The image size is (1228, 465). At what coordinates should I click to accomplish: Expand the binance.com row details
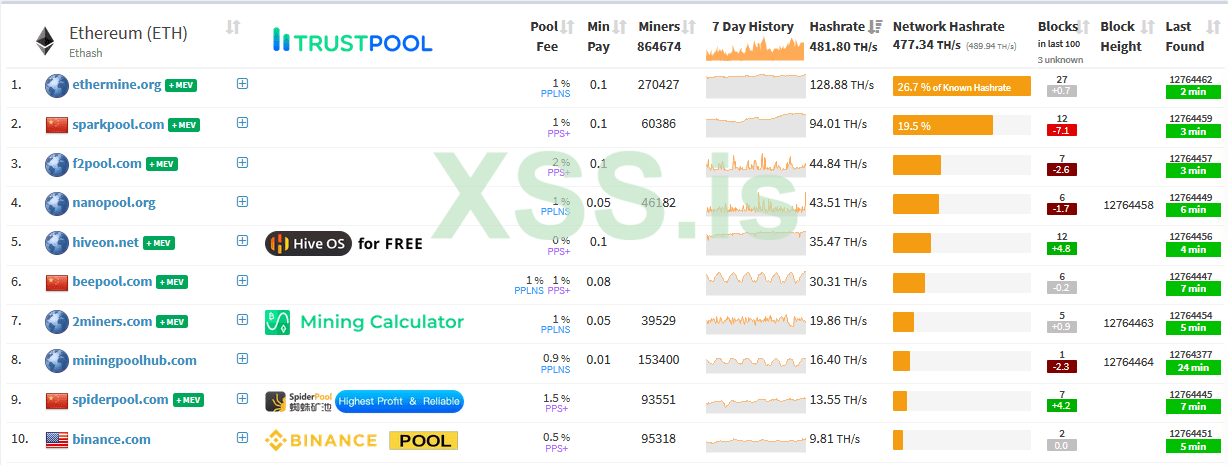tap(242, 438)
